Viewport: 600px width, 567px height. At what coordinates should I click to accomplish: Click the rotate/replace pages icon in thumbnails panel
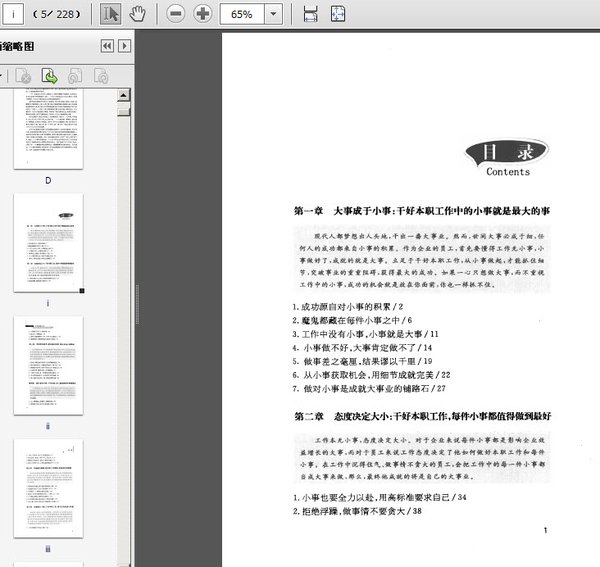pos(49,75)
